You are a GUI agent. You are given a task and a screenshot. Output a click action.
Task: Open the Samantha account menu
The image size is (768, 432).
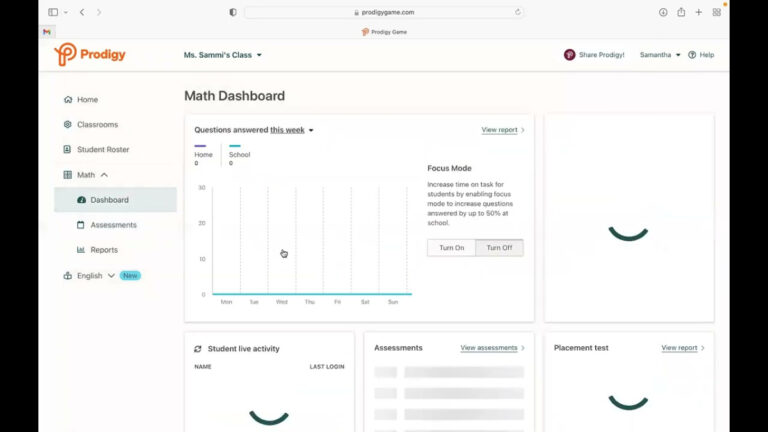660,55
